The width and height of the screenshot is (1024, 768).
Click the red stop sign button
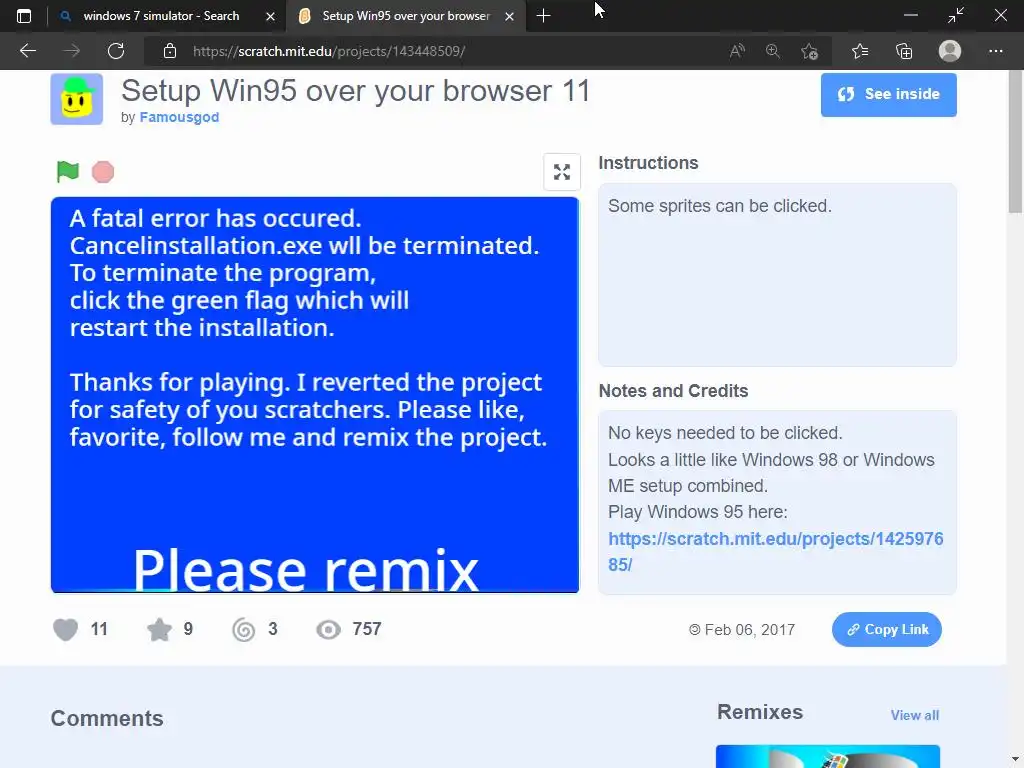tap(103, 172)
